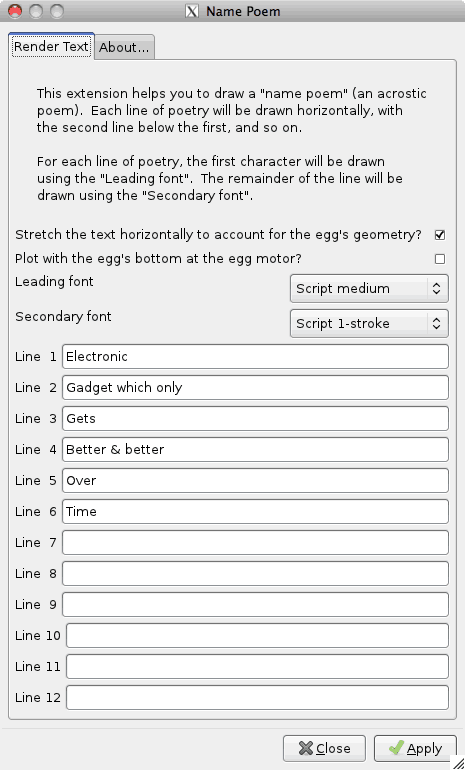The image size is (465, 770).
Task: Click the Line 5 field containing Over
Action: pyautogui.click(x=255, y=480)
